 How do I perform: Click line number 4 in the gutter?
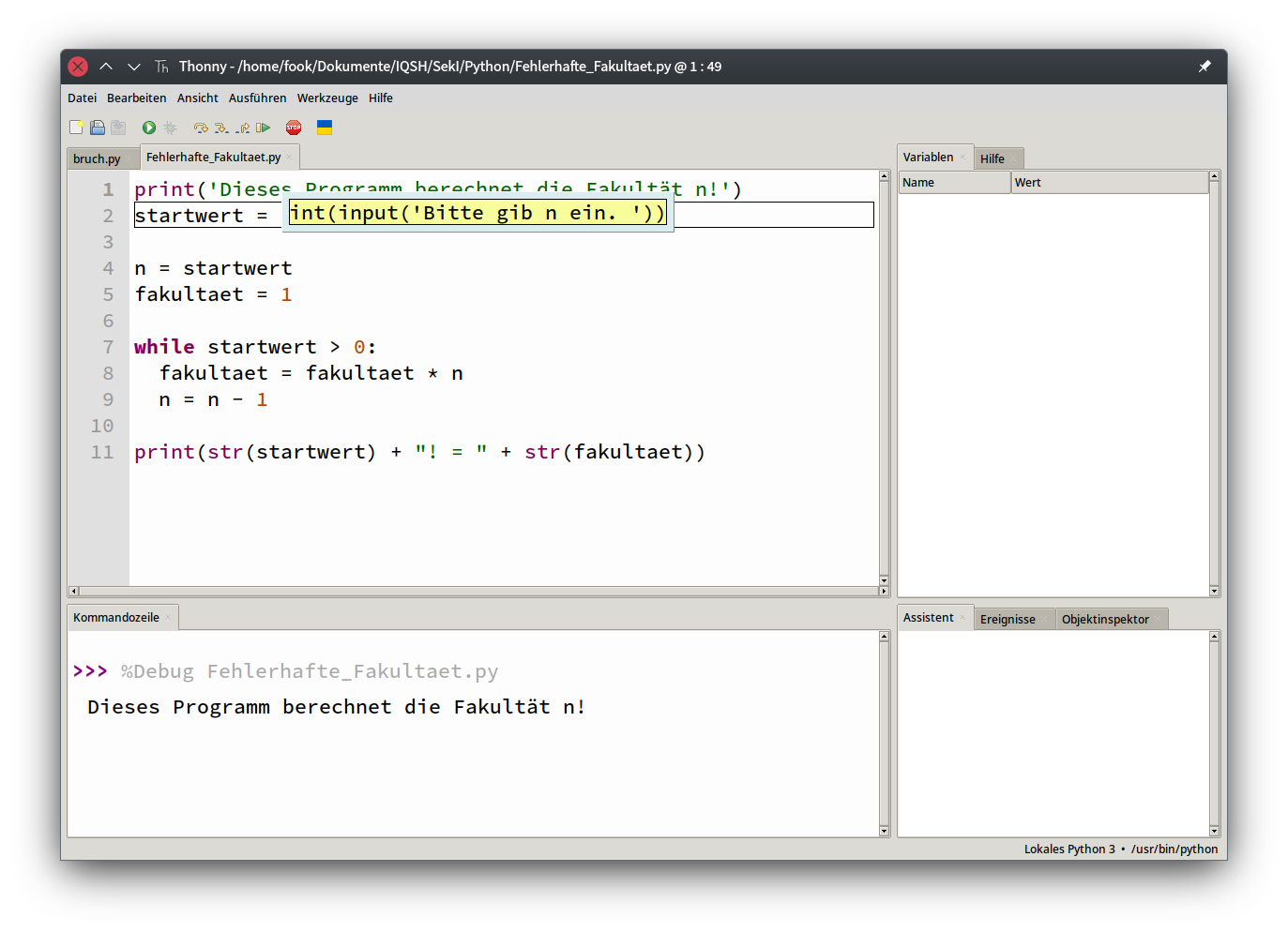click(x=108, y=268)
